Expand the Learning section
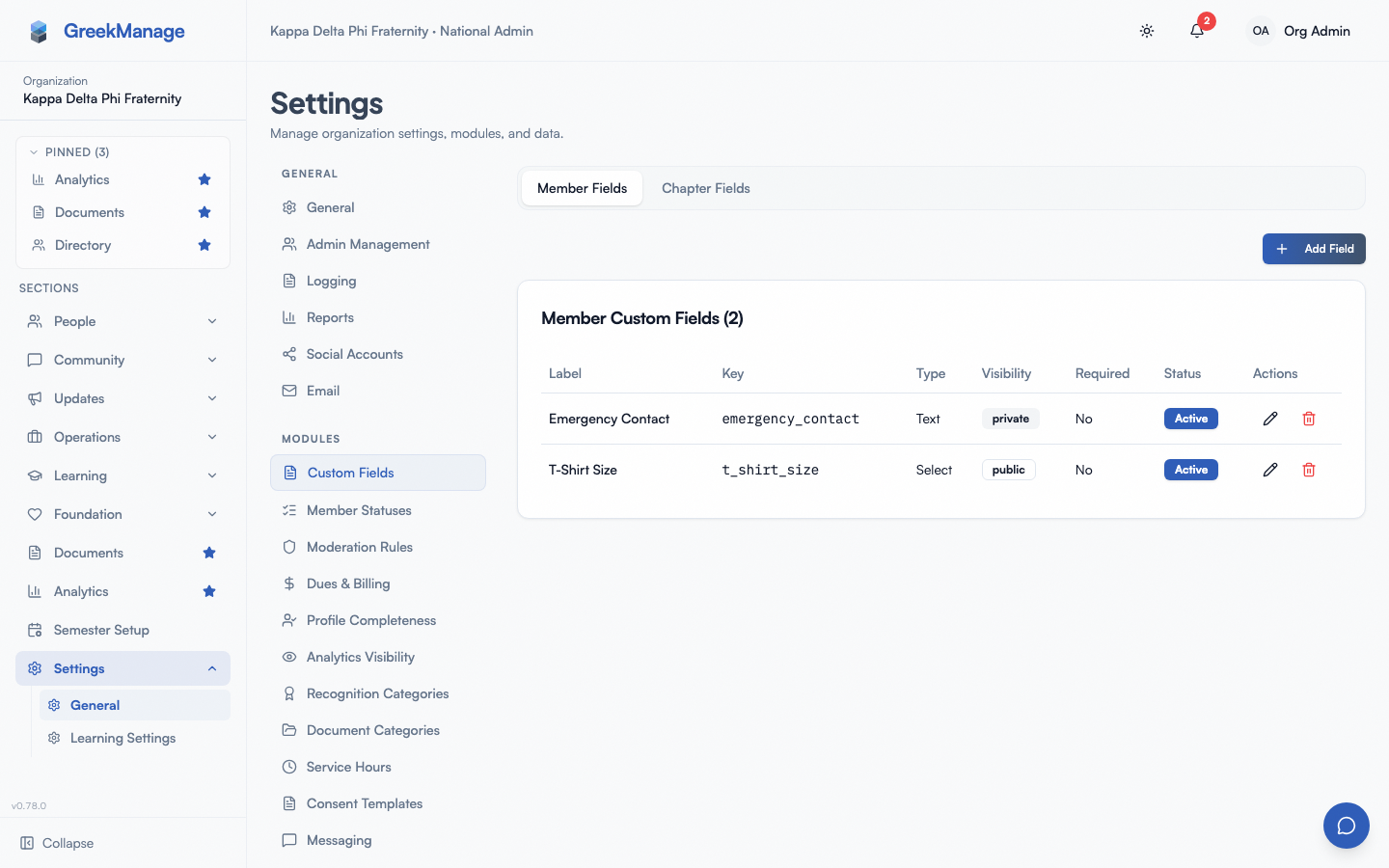The height and width of the screenshot is (868, 1389). (123, 475)
